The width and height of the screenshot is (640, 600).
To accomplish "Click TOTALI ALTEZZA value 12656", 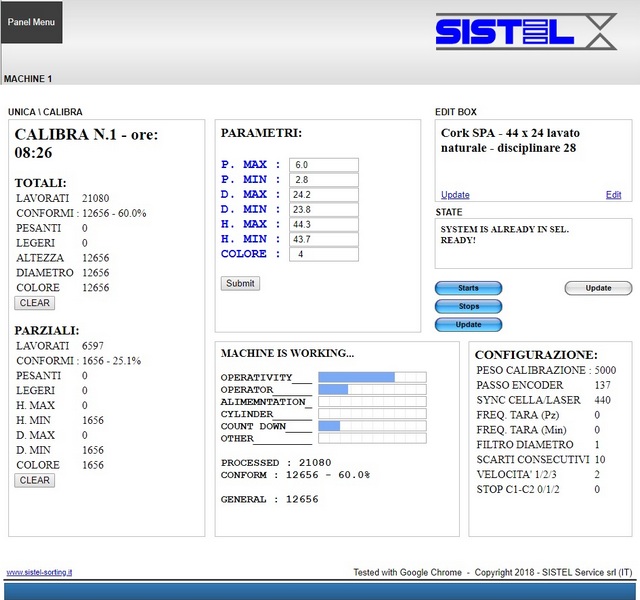I will click(96, 258).
